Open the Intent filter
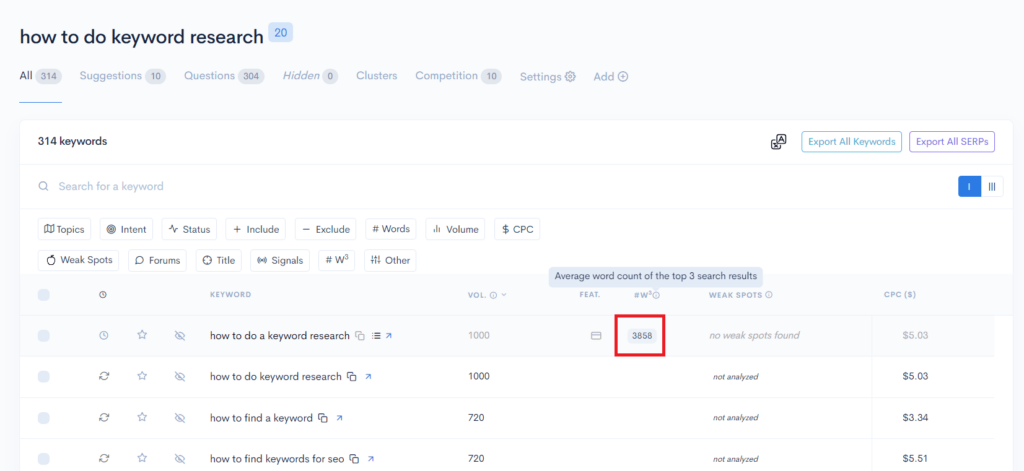1024x471 pixels. tap(126, 229)
